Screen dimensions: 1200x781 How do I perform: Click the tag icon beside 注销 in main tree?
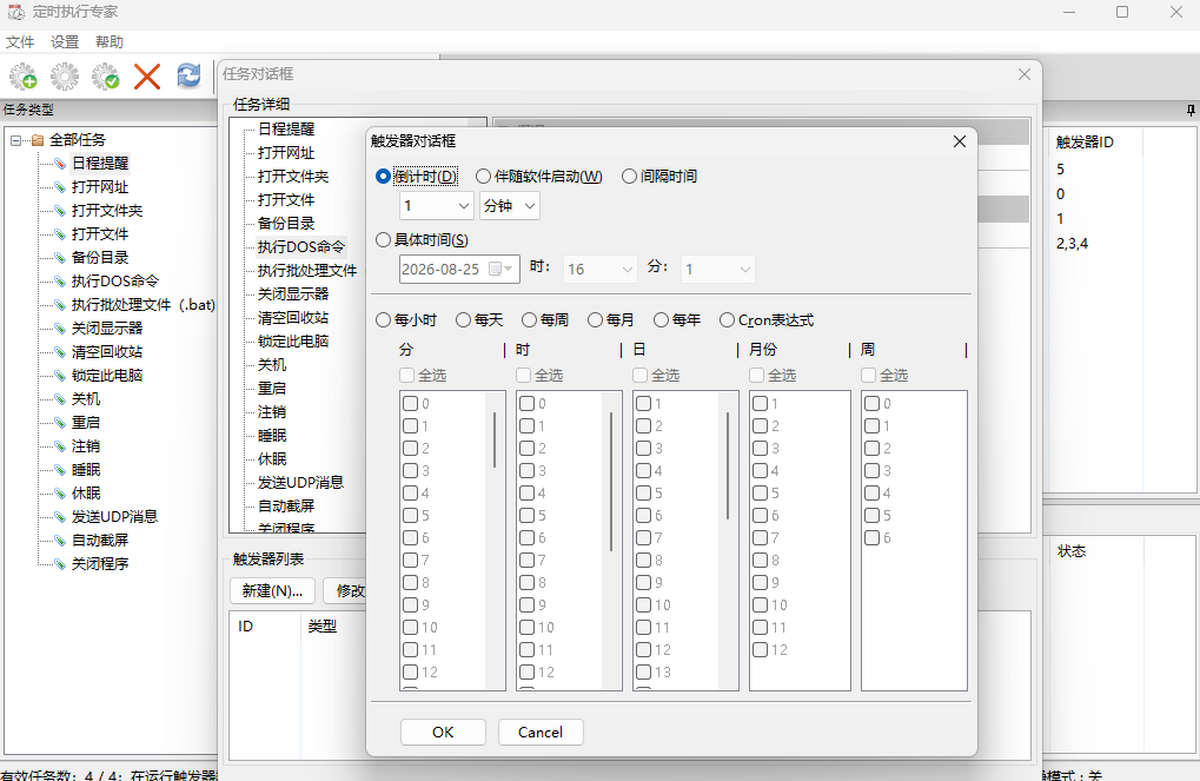point(59,446)
